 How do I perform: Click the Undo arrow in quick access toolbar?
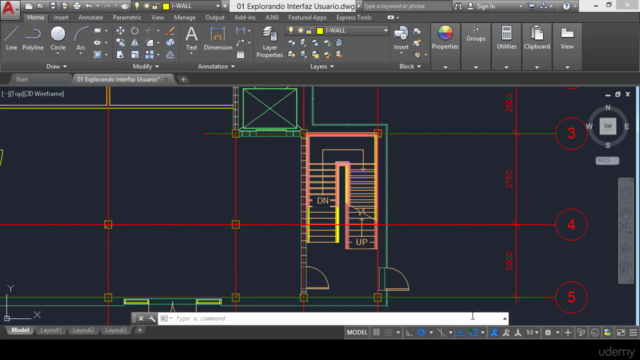pyautogui.click(x=89, y=6)
